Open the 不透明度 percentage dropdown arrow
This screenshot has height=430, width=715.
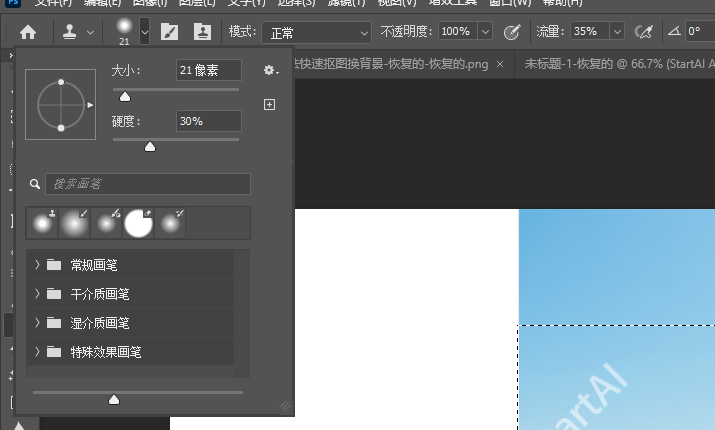coord(485,32)
